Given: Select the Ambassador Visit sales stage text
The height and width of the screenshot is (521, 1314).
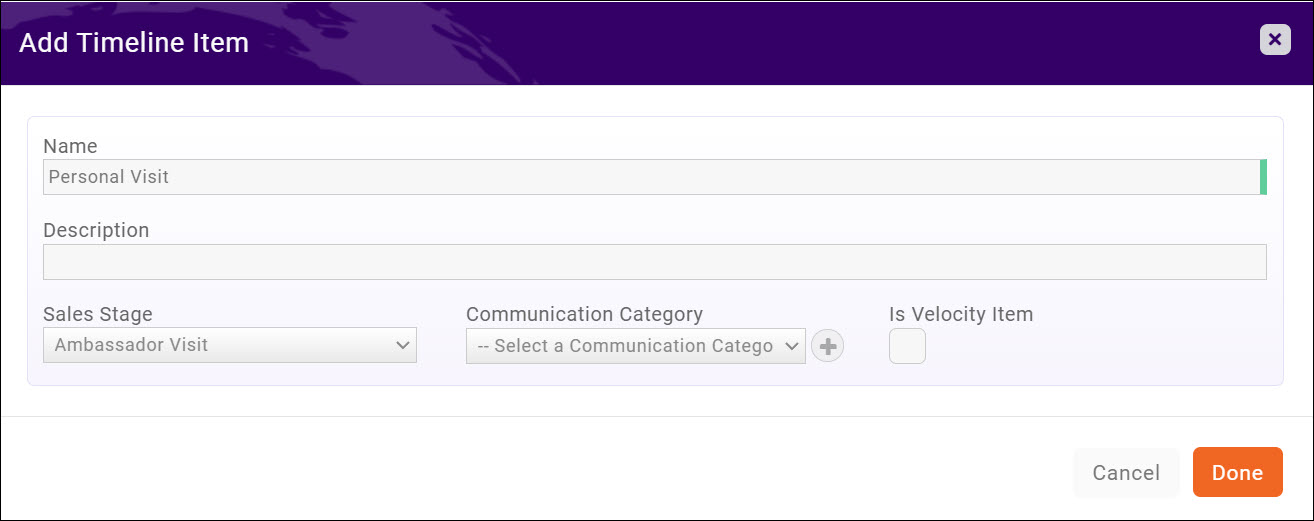Looking at the screenshot, I should [x=132, y=345].
